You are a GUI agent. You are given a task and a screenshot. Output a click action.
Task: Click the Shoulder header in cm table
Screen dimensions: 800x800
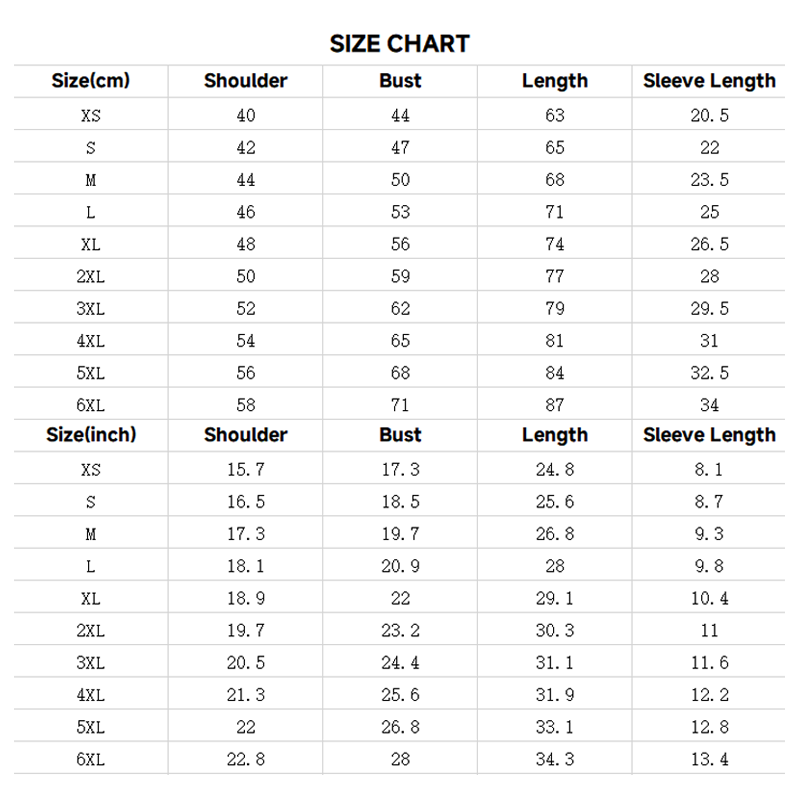(x=245, y=81)
